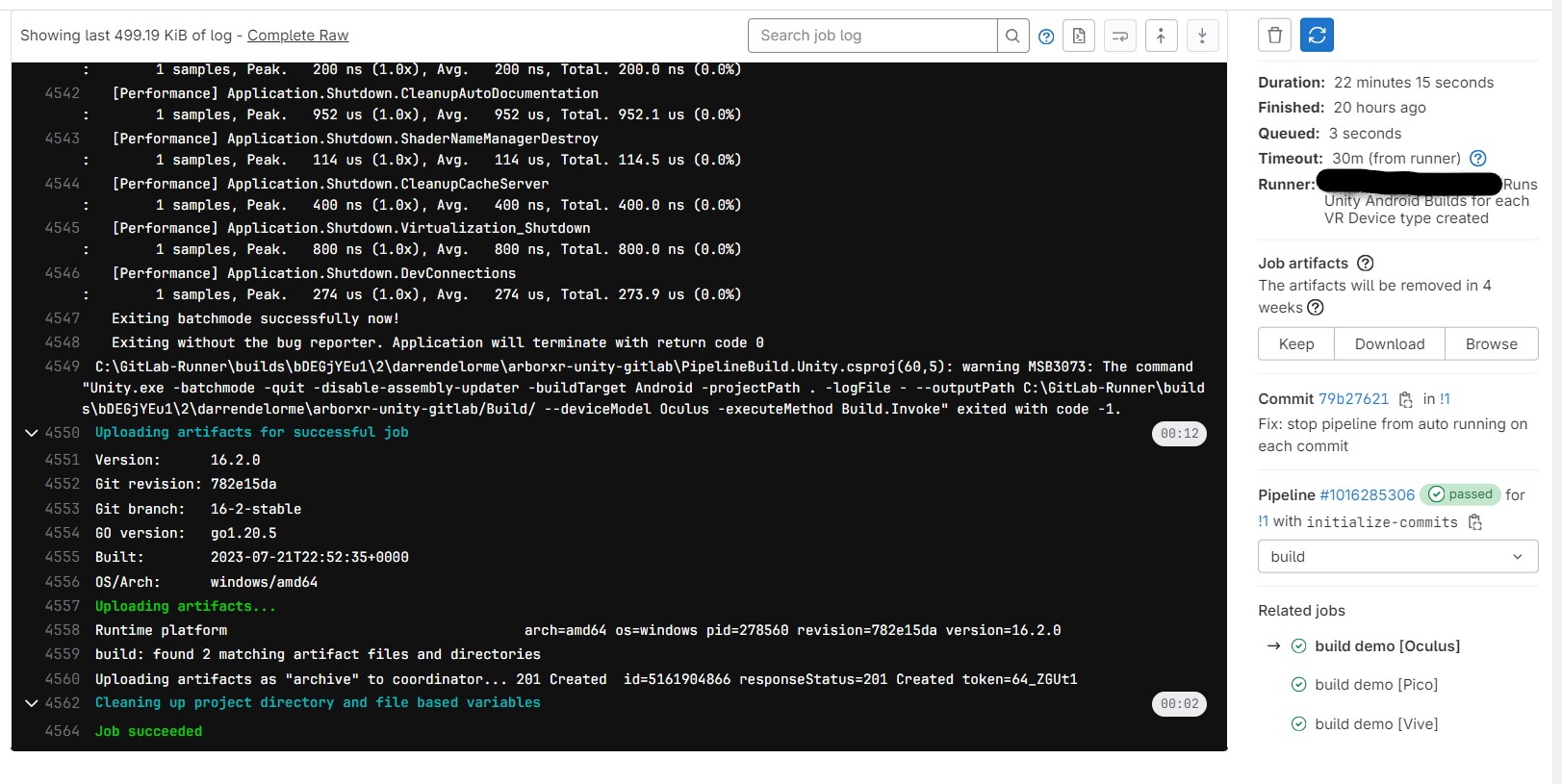This screenshot has height=784, width=1562.
Task: Collapse Uploading artifacts section chevron
Action: click(32, 433)
